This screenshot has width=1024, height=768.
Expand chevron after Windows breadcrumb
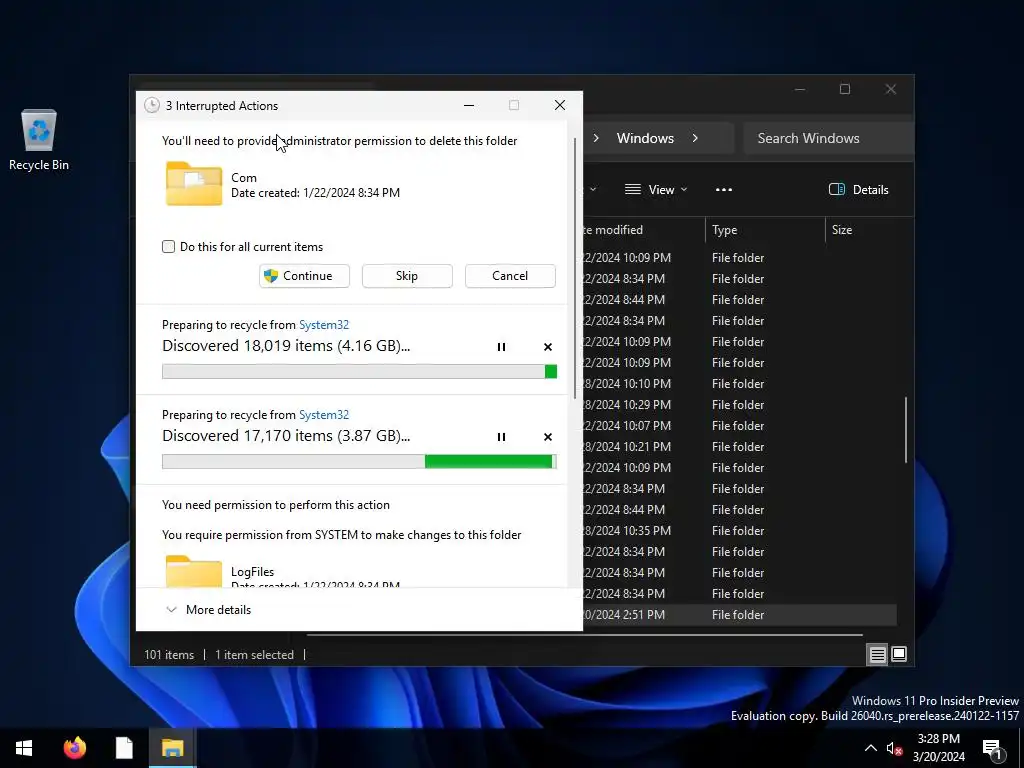coord(695,138)
